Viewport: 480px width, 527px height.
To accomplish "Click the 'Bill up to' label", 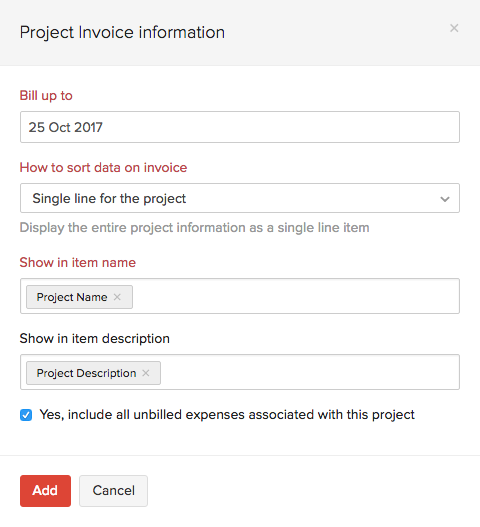I will [x=46, y=96].
